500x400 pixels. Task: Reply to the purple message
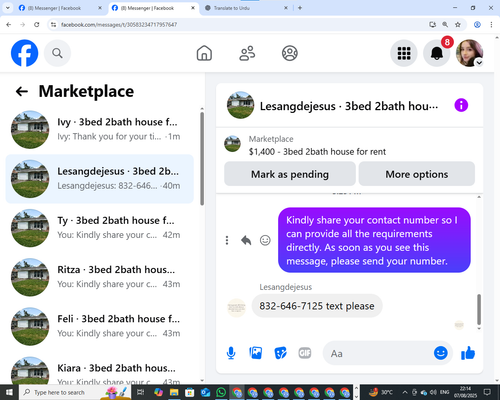point(246,240)
